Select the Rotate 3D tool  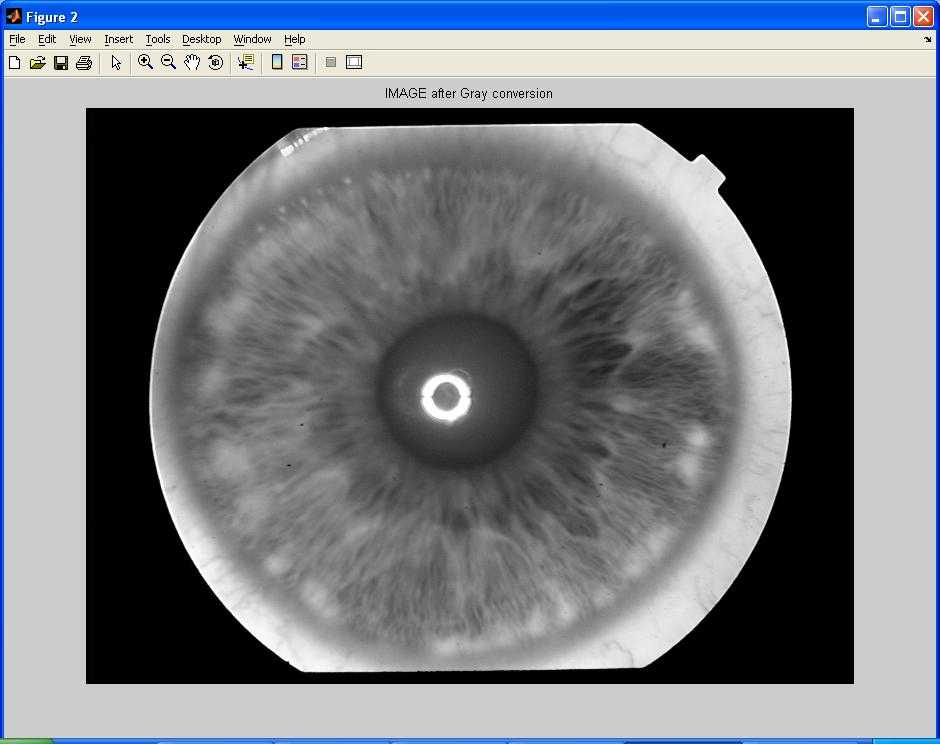215,63
